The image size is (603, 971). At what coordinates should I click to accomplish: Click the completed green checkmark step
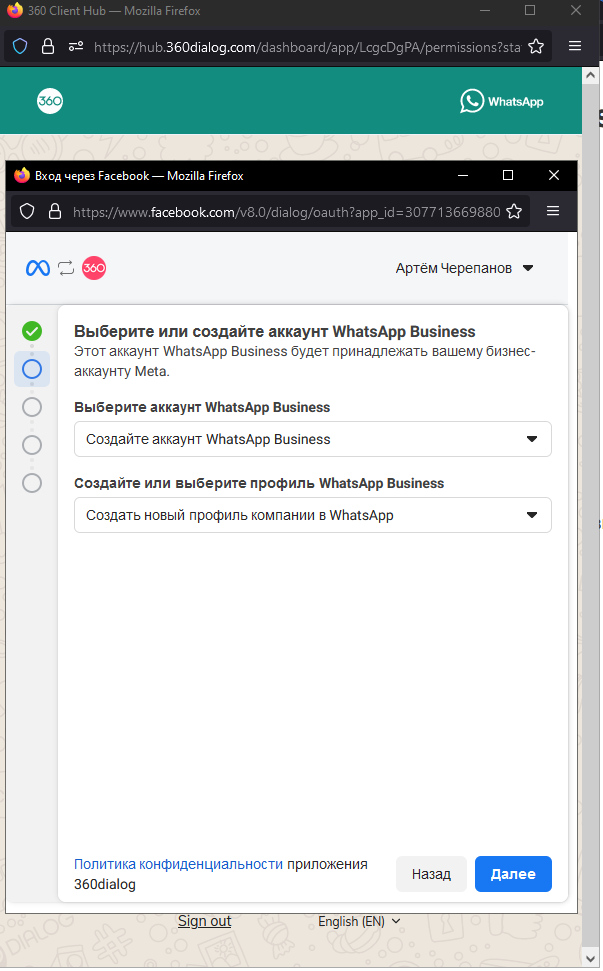point(32,331)
